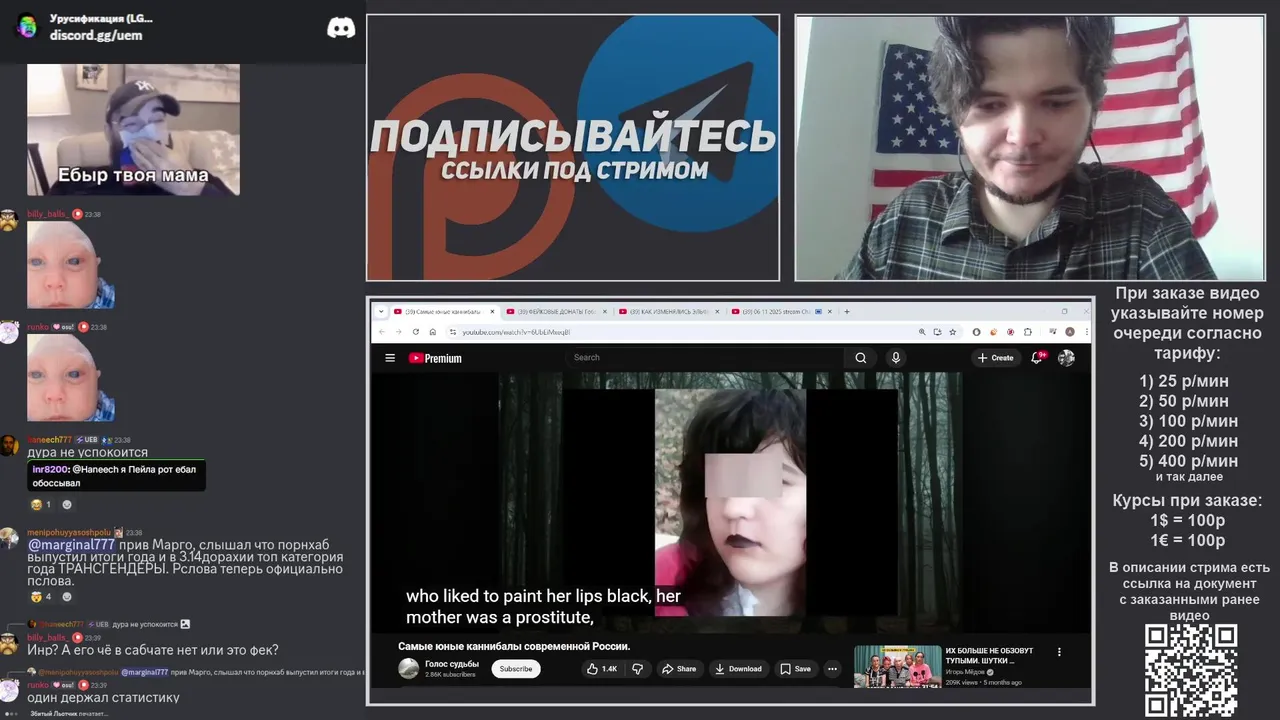Click the zoom magnifier icon in address bar
The width and height of the screenshot is (1280, 720).
921,332
